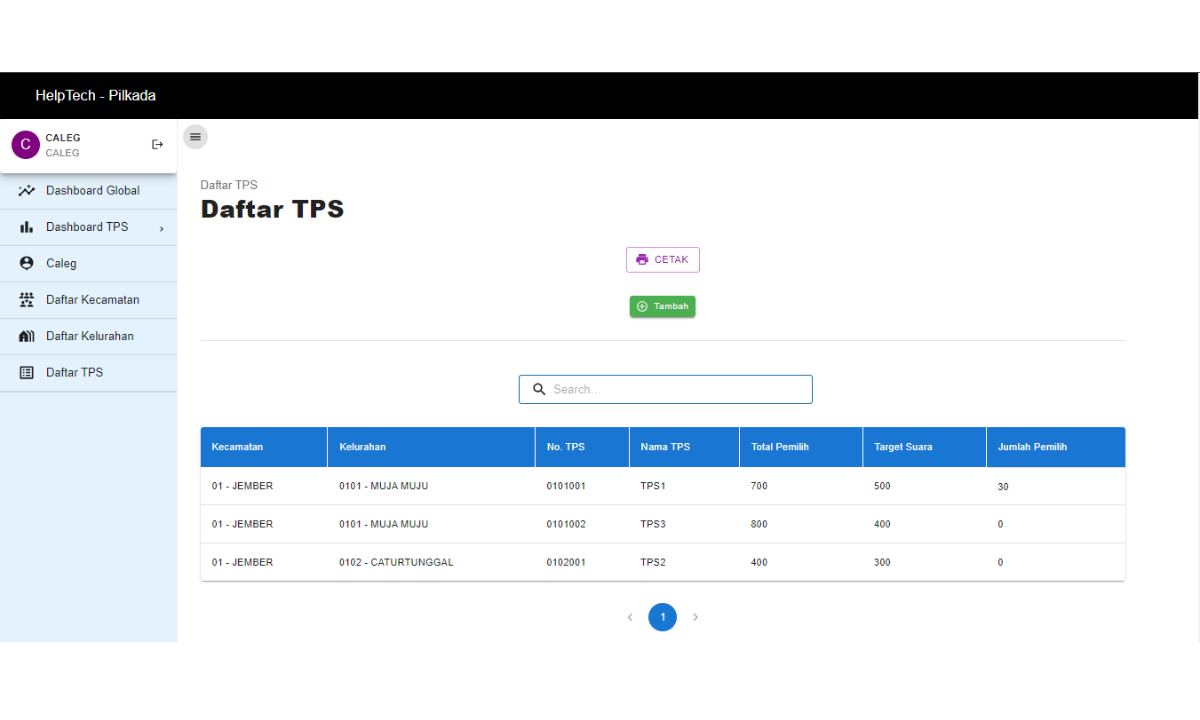
Task: Click the Daftar Kelurahan building icon
Action: click(x=27, y=336)
